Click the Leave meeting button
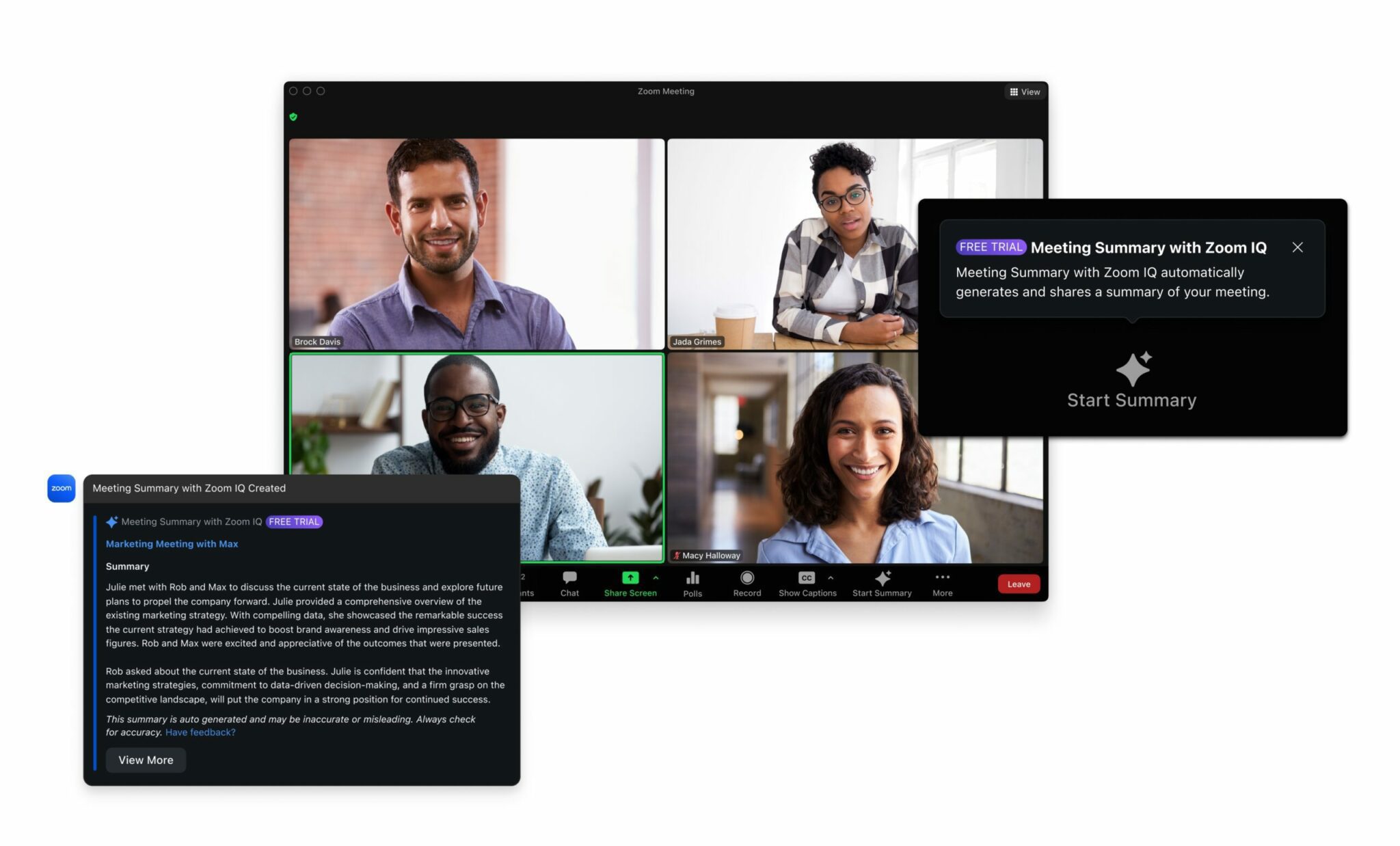Image resolution: width=1400 pixels, height=846 pixels. (1019, 583)
